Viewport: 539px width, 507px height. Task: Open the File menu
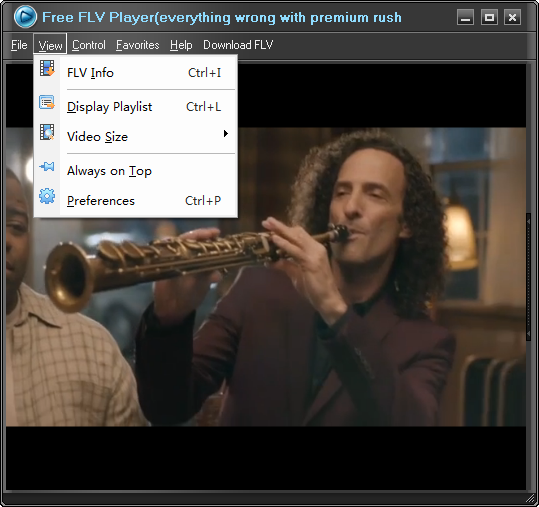tap(19, 45)
